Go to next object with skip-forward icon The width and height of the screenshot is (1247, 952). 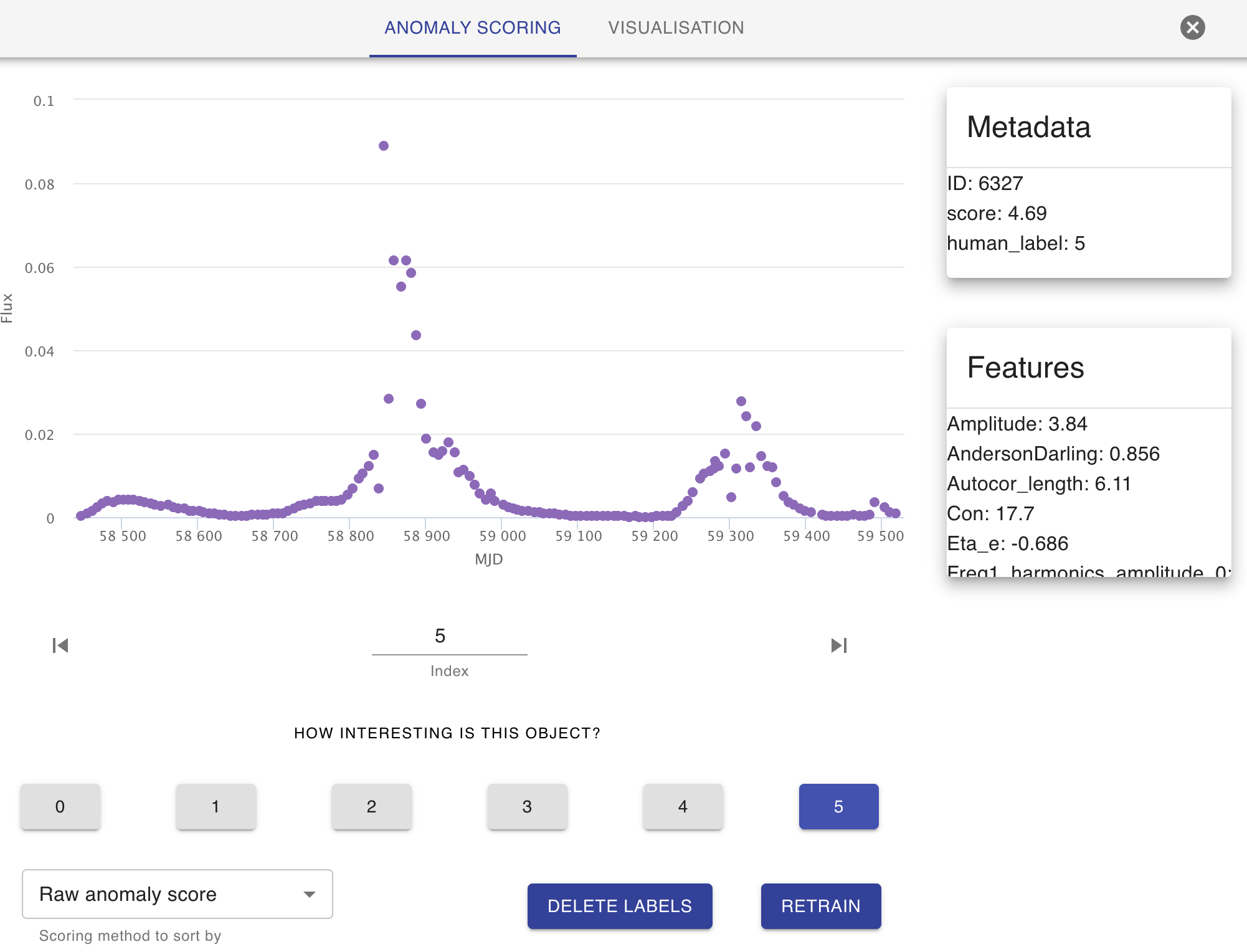pyautogui.click(x=839, y=645)
